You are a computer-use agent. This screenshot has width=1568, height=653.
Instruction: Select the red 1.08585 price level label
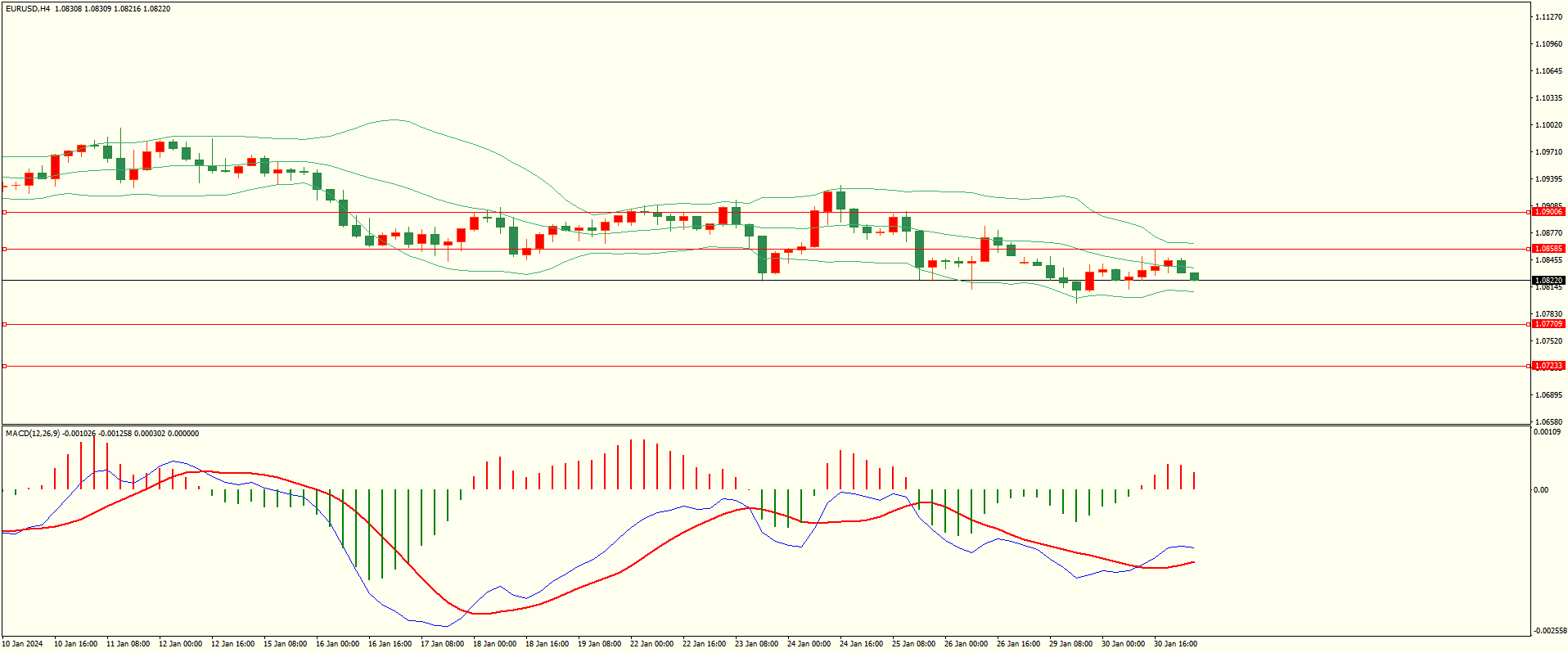tap(1548, 249)
